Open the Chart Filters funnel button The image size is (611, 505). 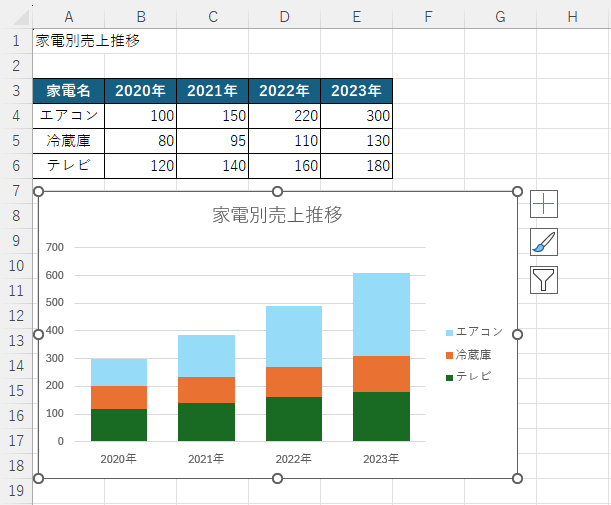point(543,280)
